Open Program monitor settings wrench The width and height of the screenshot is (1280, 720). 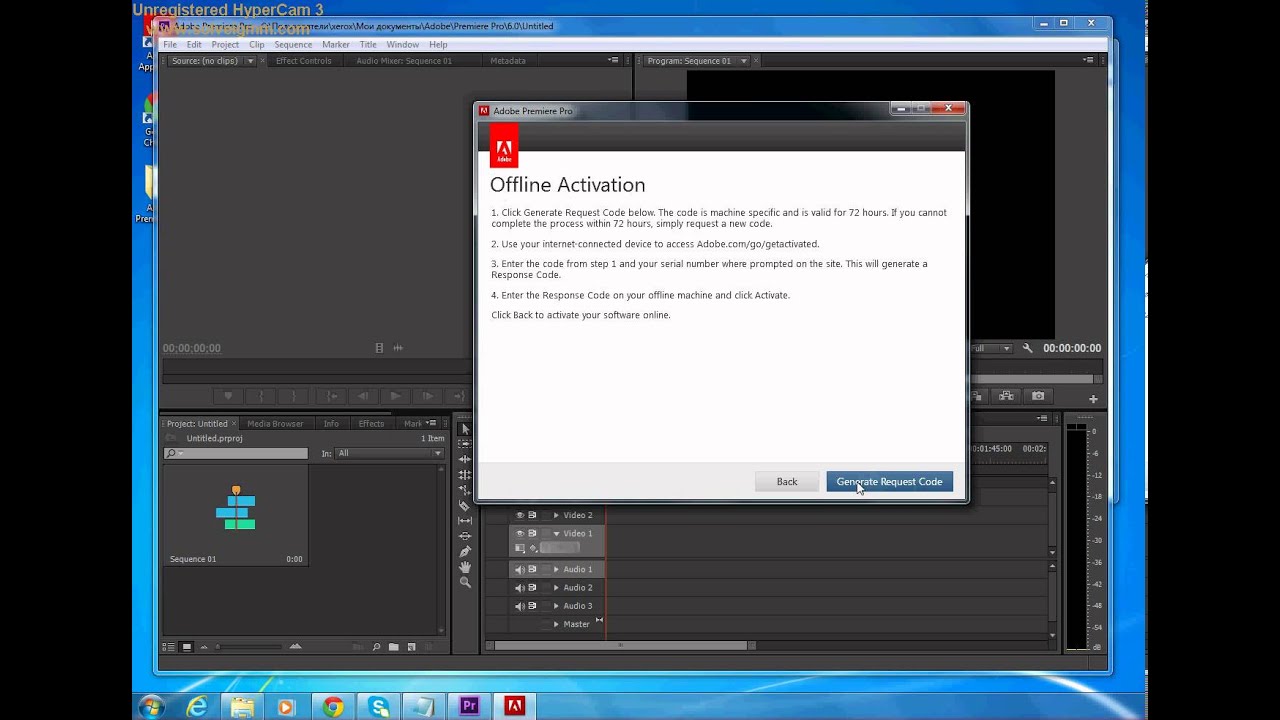(x=1027, y=348)
